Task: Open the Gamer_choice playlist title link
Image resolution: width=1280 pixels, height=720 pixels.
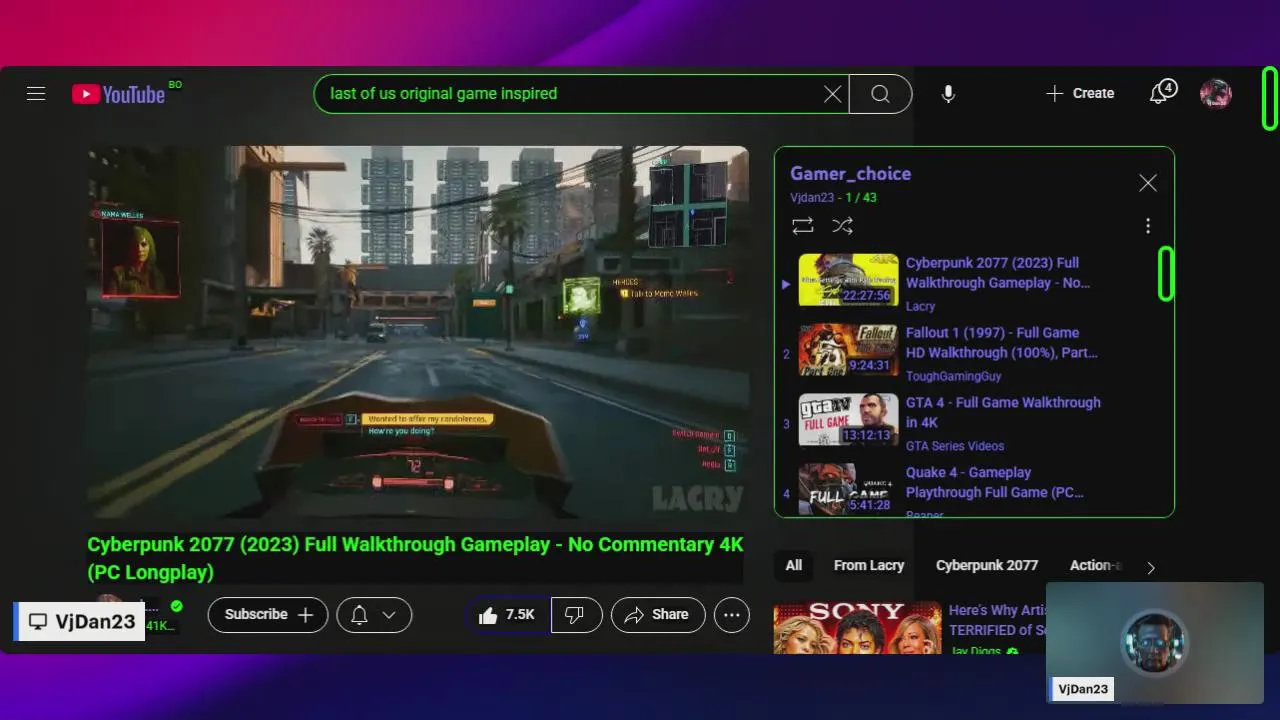Action: (850, 173)
